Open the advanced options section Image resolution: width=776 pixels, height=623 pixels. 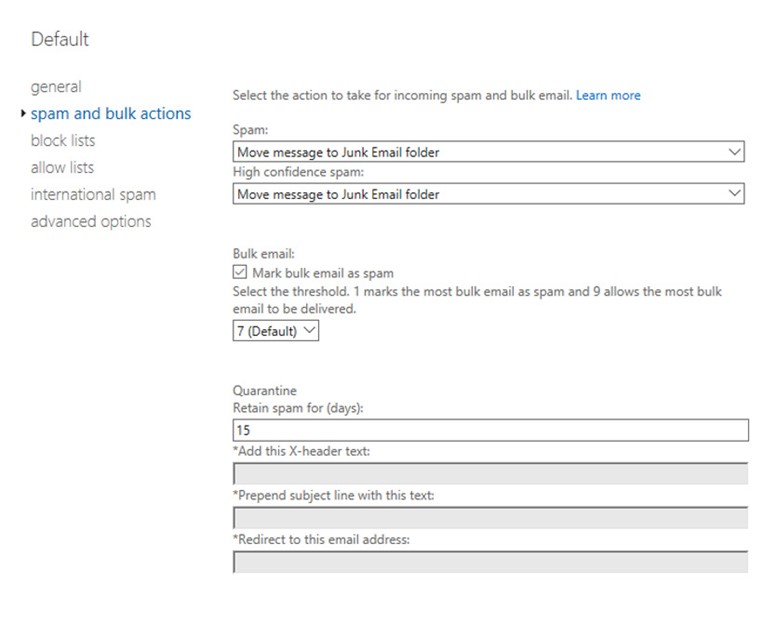point(90,221)
